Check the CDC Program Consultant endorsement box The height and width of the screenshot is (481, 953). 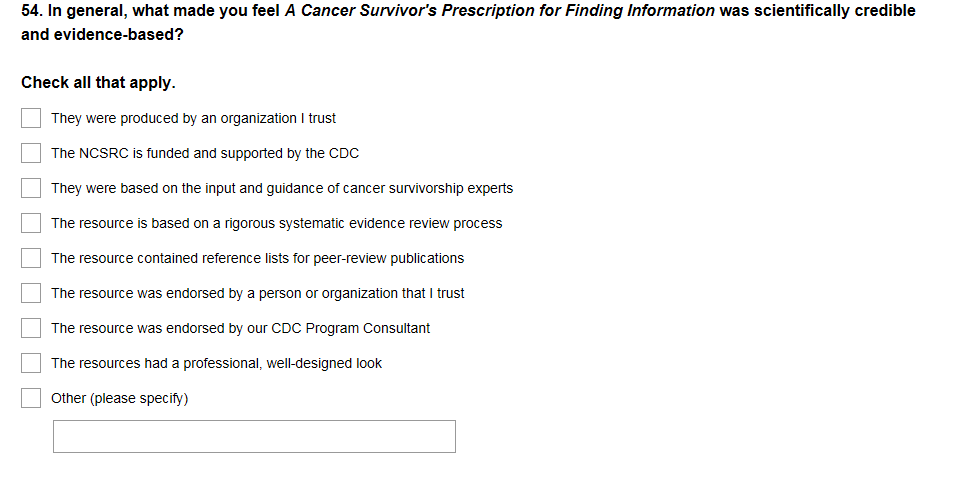pos(31,328)
